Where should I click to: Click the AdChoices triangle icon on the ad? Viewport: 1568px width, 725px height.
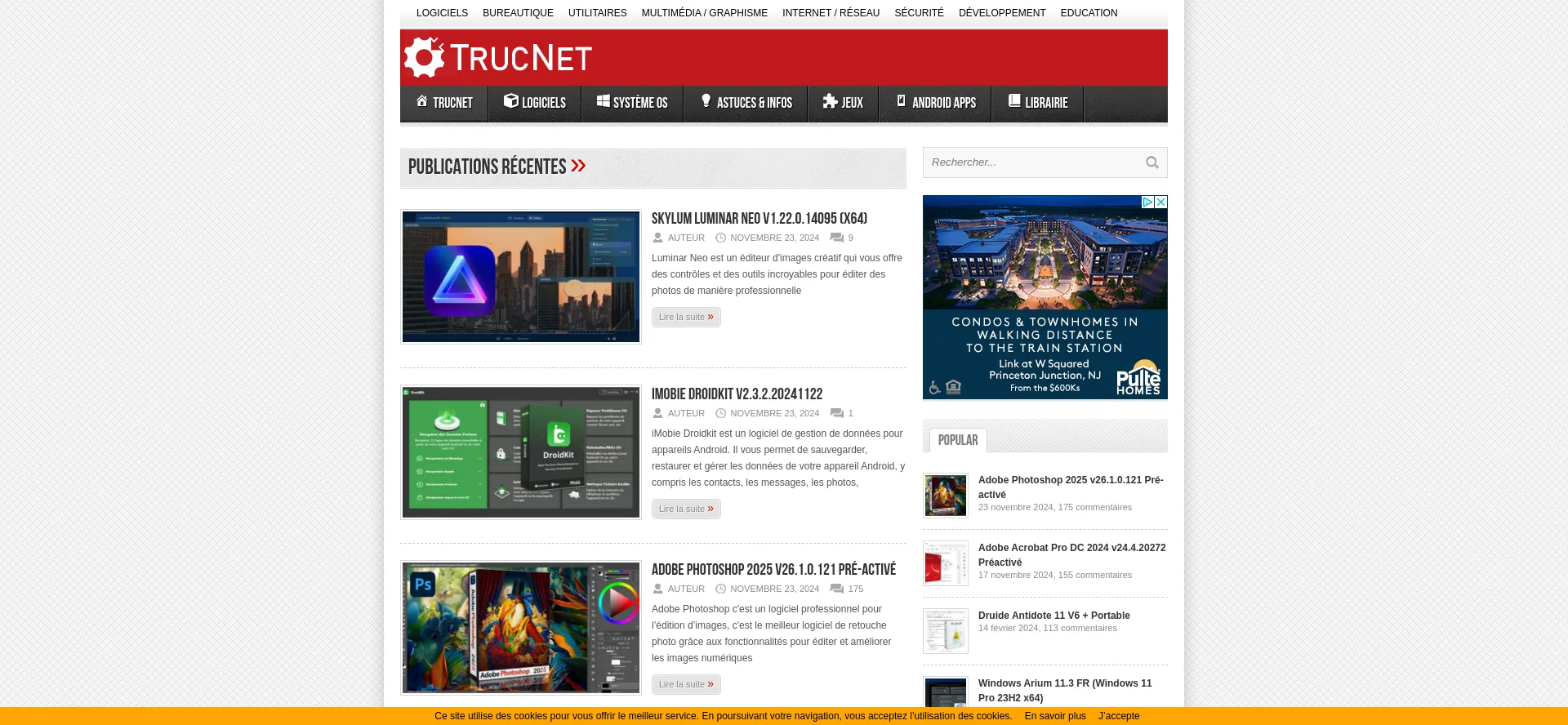click(1147, 202)
